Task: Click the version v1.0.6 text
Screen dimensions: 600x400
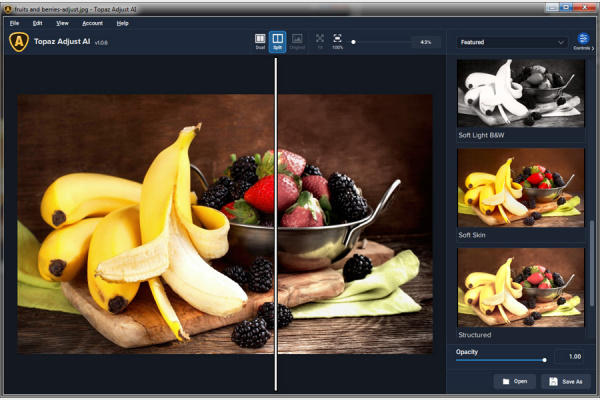Action: 101,42
